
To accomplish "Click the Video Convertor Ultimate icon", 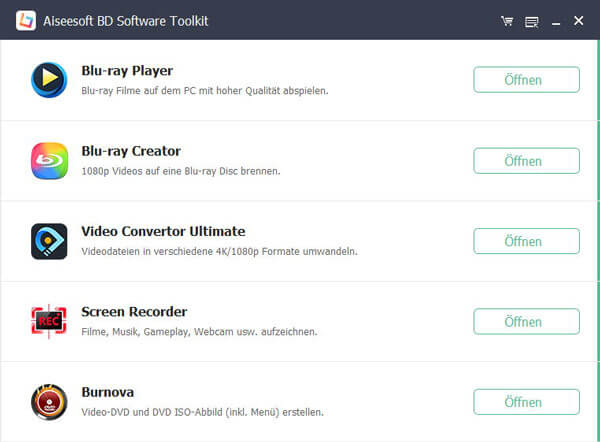I will pos(49,241).
